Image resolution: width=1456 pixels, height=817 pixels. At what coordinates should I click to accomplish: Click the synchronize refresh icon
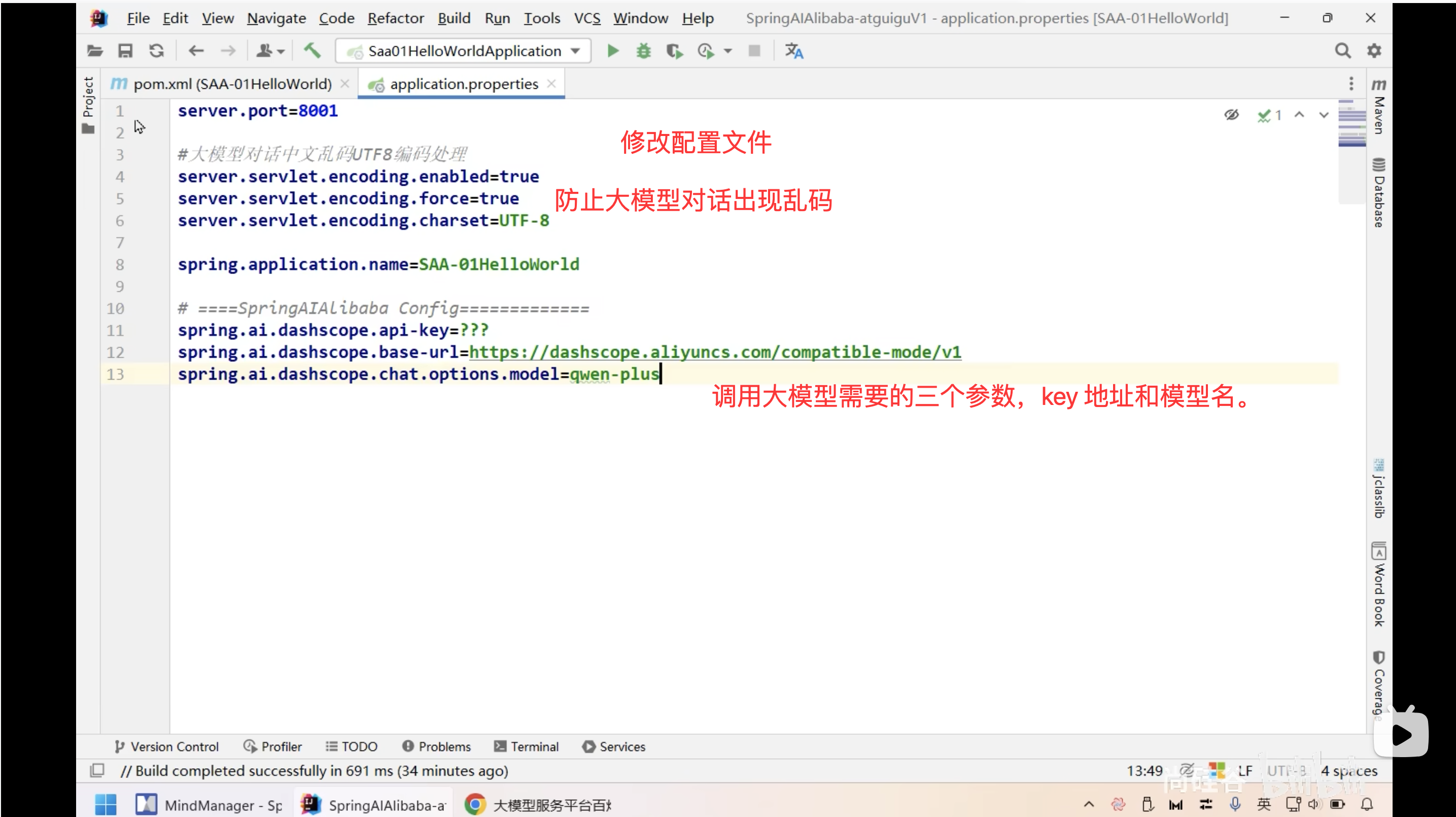tap(157, 51)
